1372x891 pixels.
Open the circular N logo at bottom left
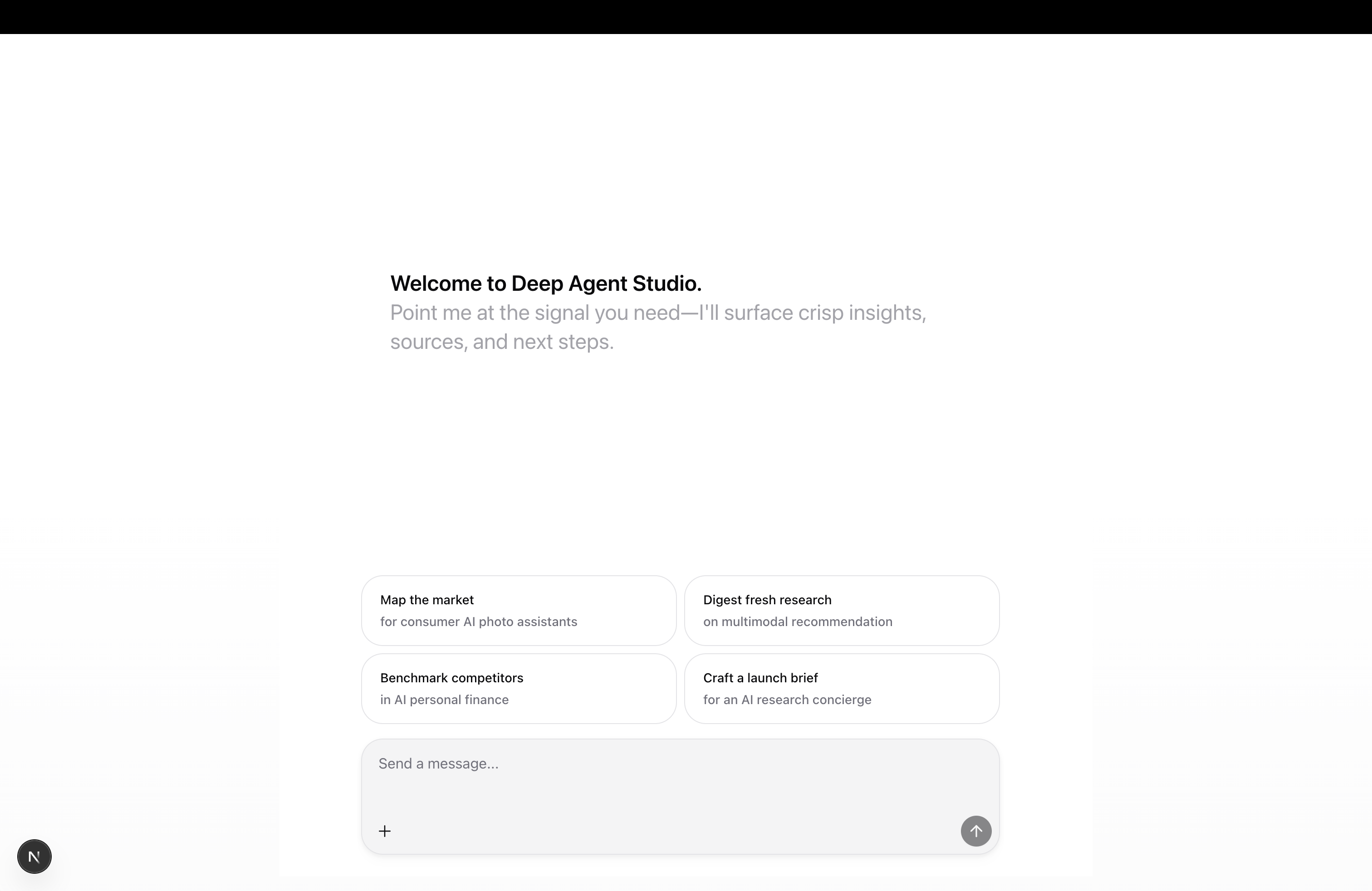[34, 856]
